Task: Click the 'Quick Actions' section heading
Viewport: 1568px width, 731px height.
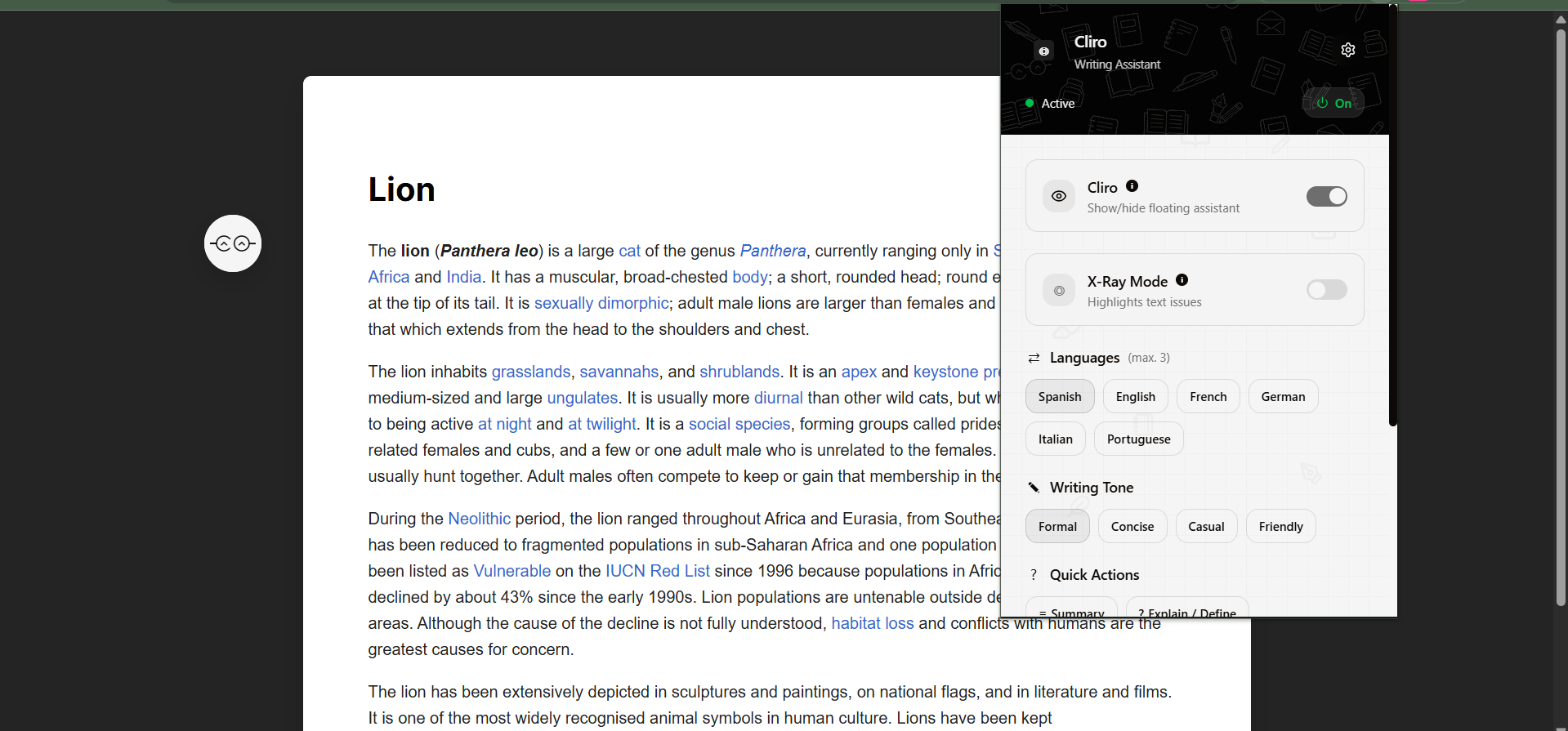Action: tap(1095, 575)
